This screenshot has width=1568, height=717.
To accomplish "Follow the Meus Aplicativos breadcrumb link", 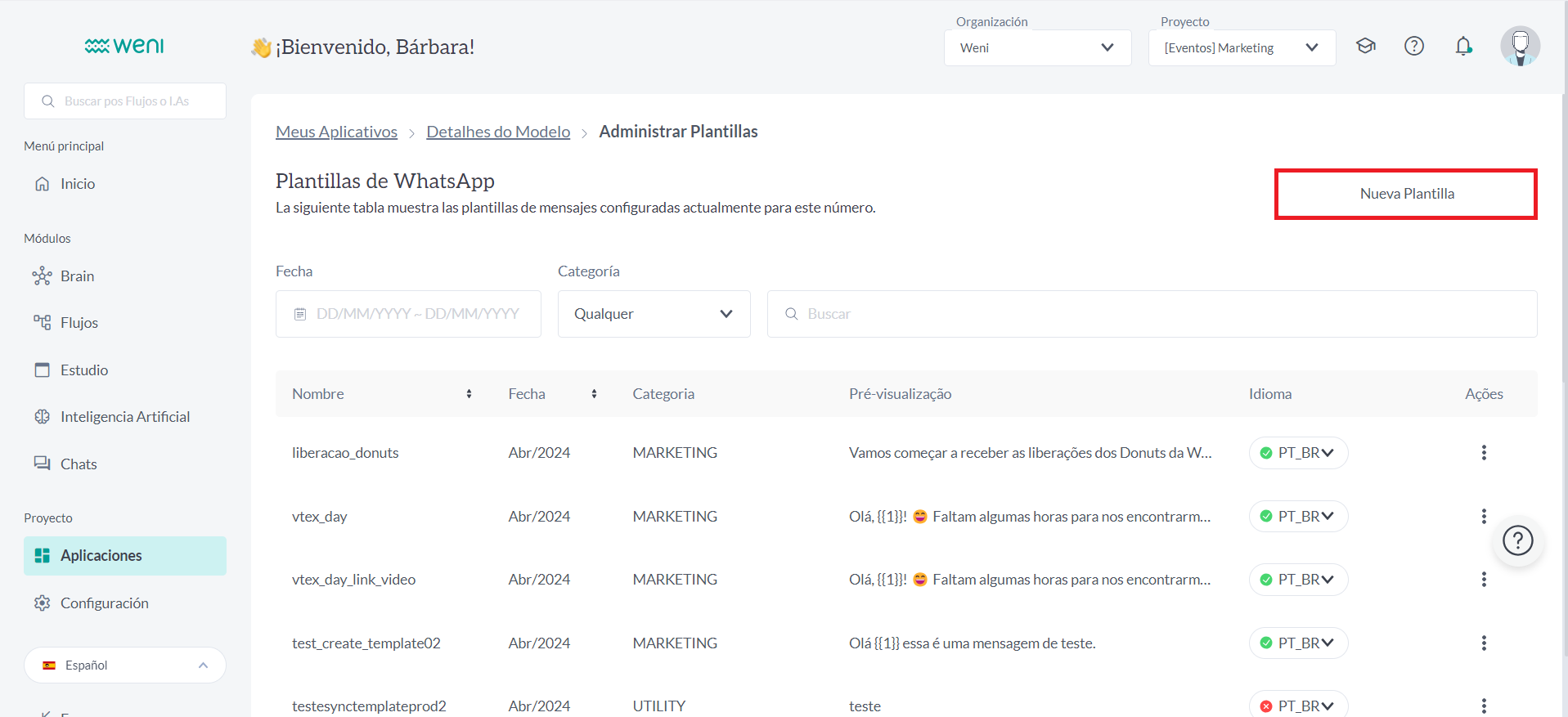I will pyautogui.click(x=336, y=132).
